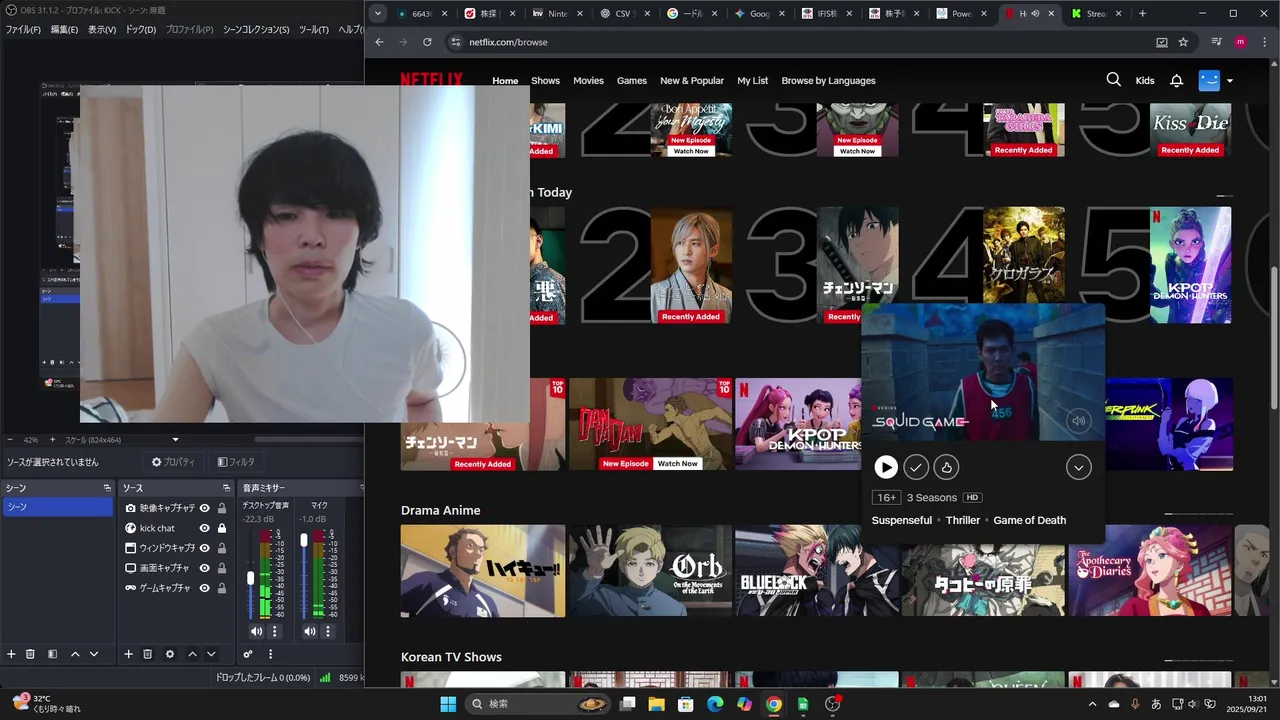The image size is (1280, 720).
Task: Expand Squid Game more info chevron
Action: tap(1078, 467)
